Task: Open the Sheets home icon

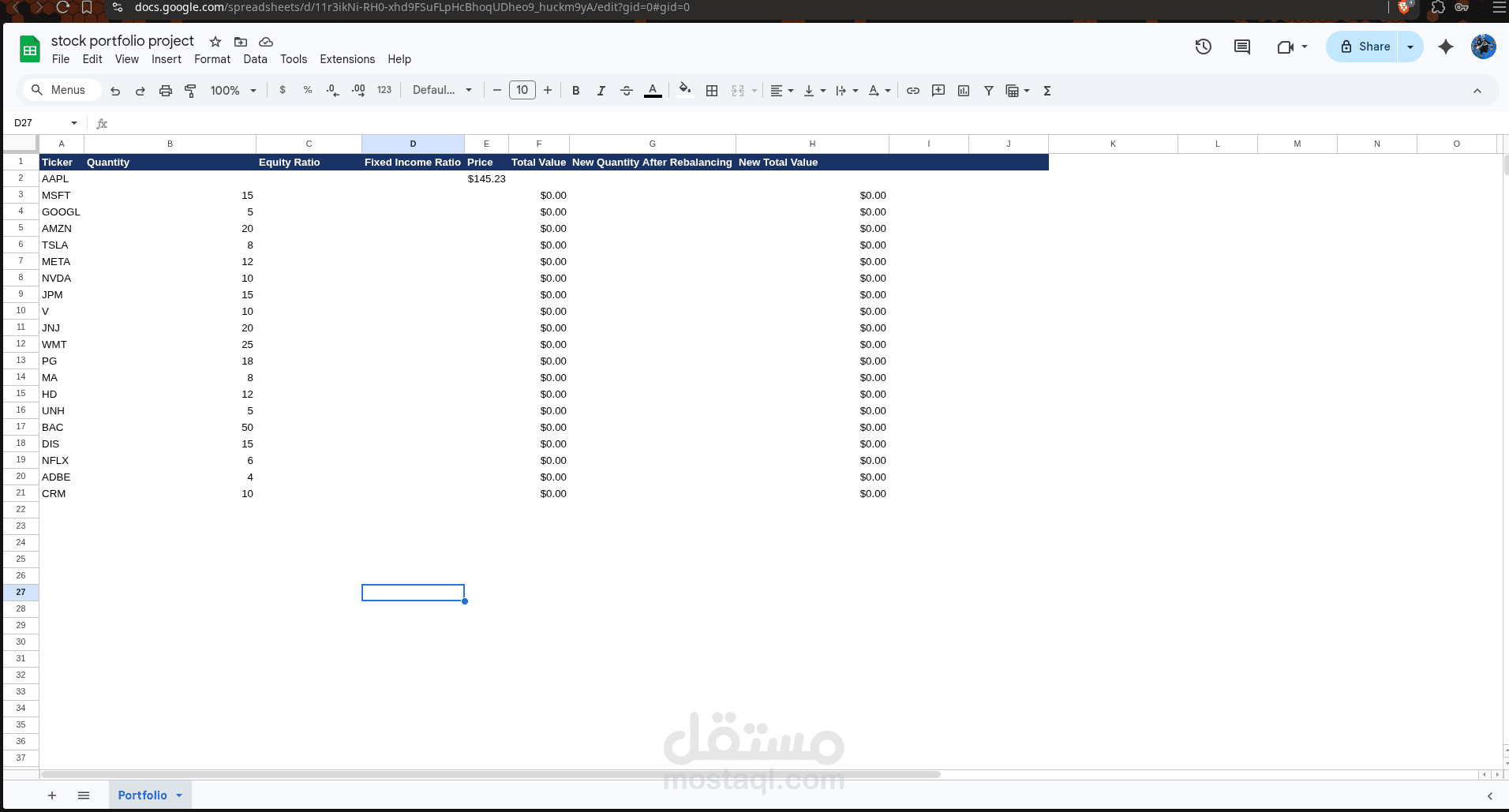Action: (30, 49)
